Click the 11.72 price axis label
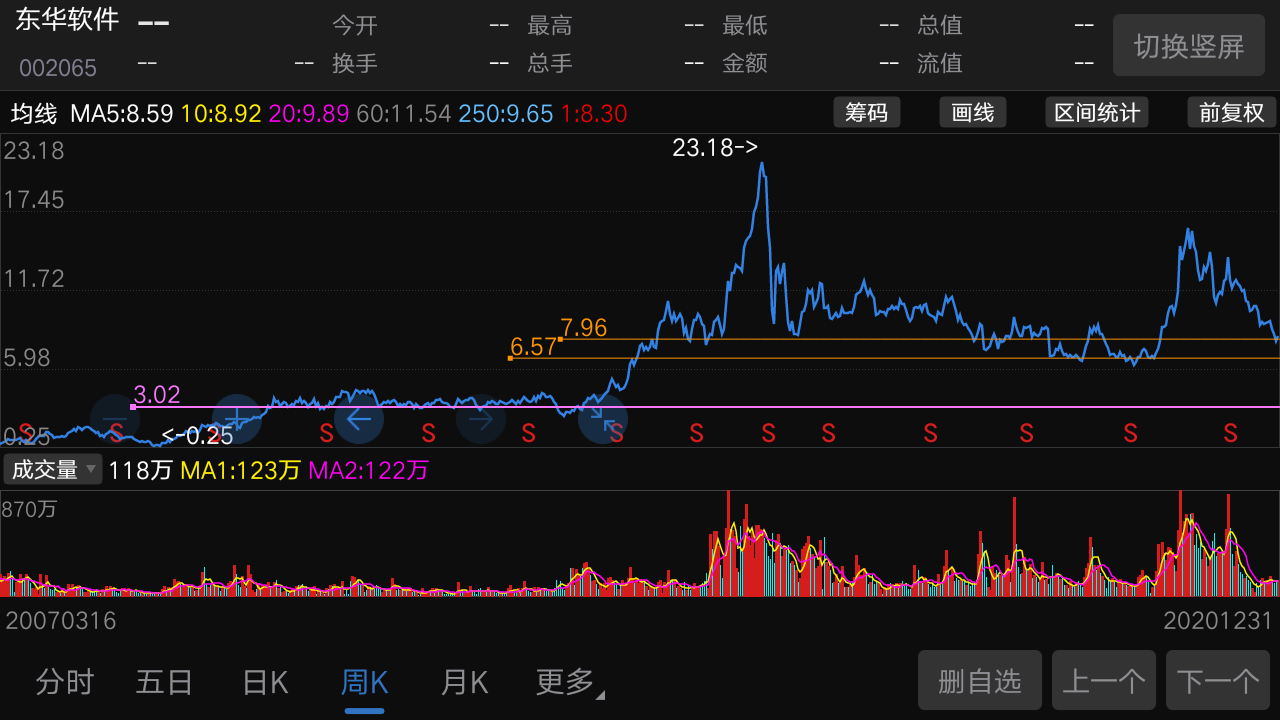Image resolution: width=1280 pixels, height=720 pixels. tap(34, 278)
